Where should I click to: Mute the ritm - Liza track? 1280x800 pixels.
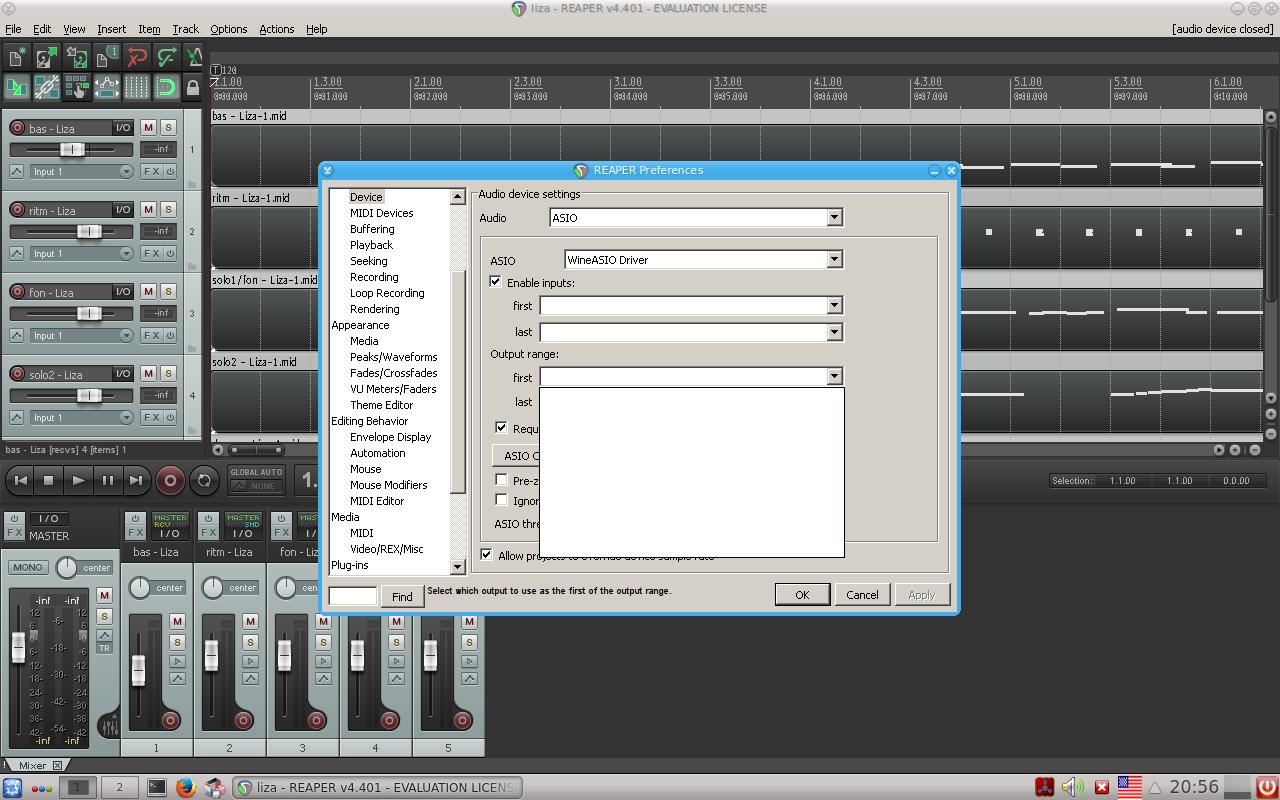click(148, 210)
